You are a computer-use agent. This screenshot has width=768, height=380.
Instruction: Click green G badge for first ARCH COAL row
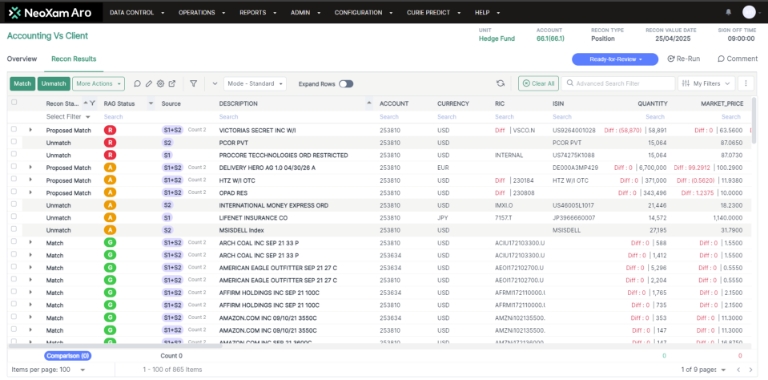coord(110,242)
